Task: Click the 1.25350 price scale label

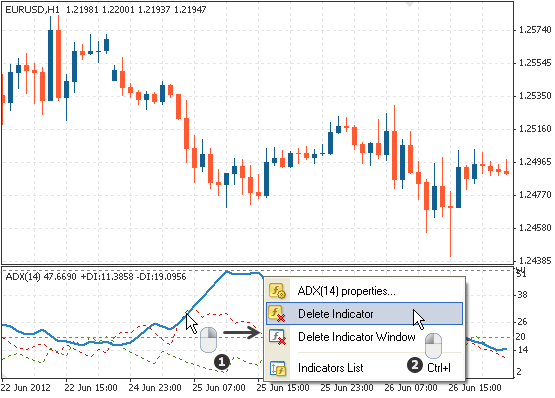Action: (x=534, y=96)
